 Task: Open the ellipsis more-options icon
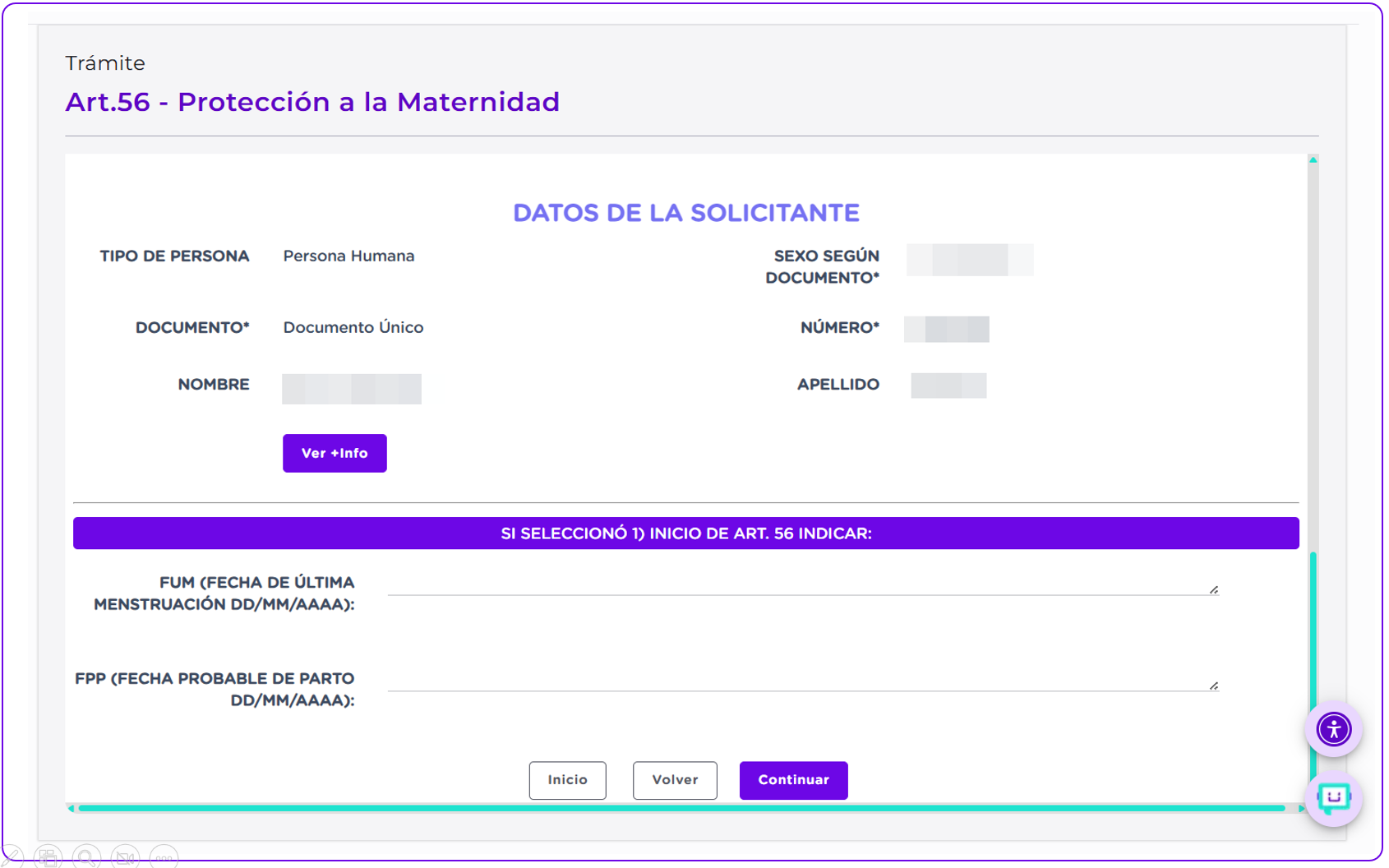(x=163, y=856)
